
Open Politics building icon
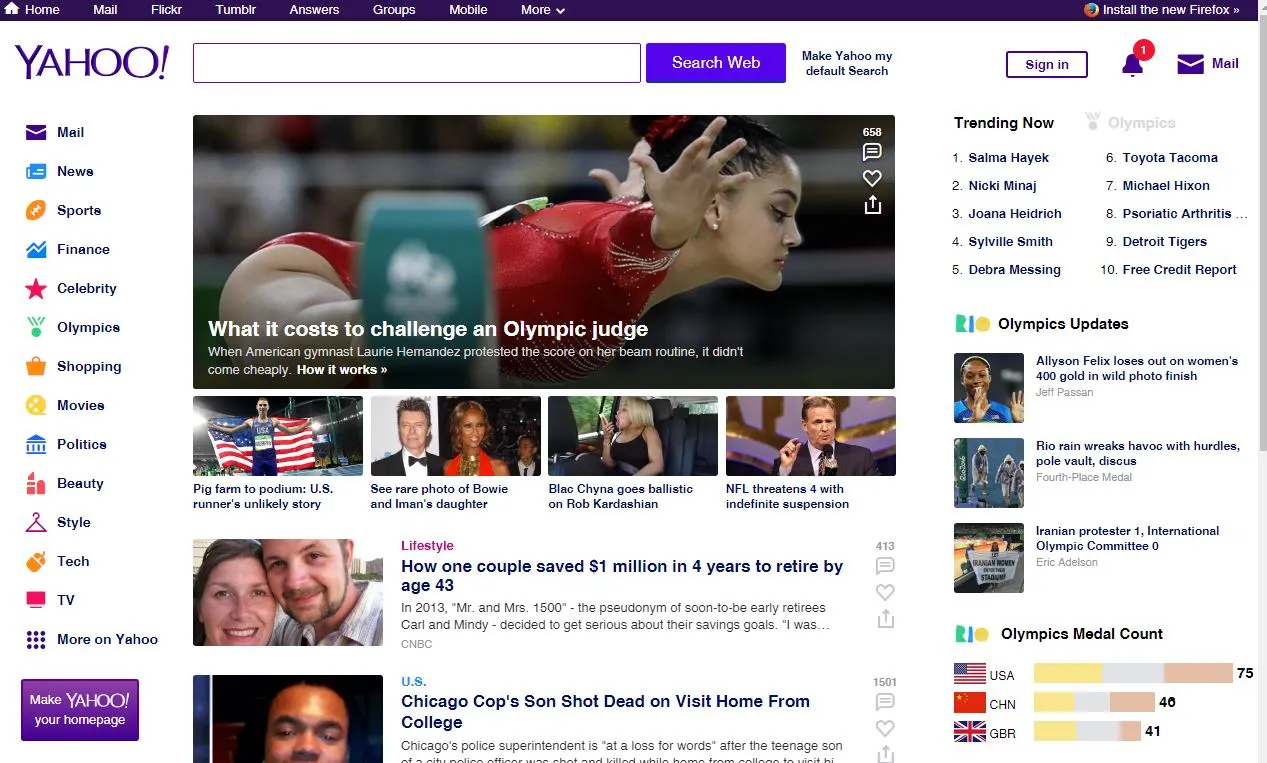point(36,444)
